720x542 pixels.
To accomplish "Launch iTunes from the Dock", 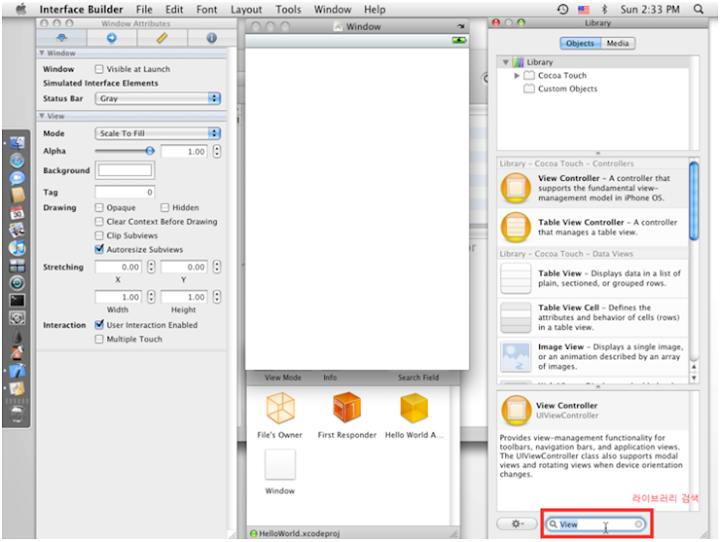I will [x=17, y=248].
